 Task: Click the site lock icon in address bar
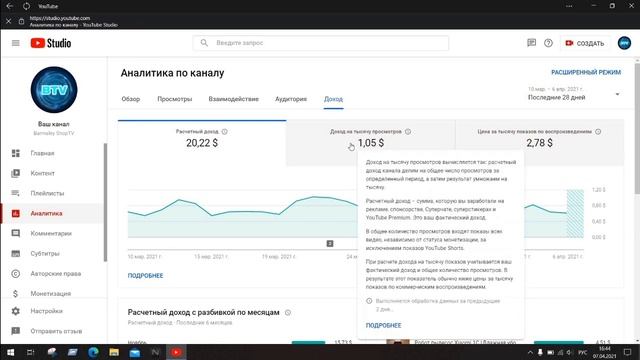click(21, 21)
